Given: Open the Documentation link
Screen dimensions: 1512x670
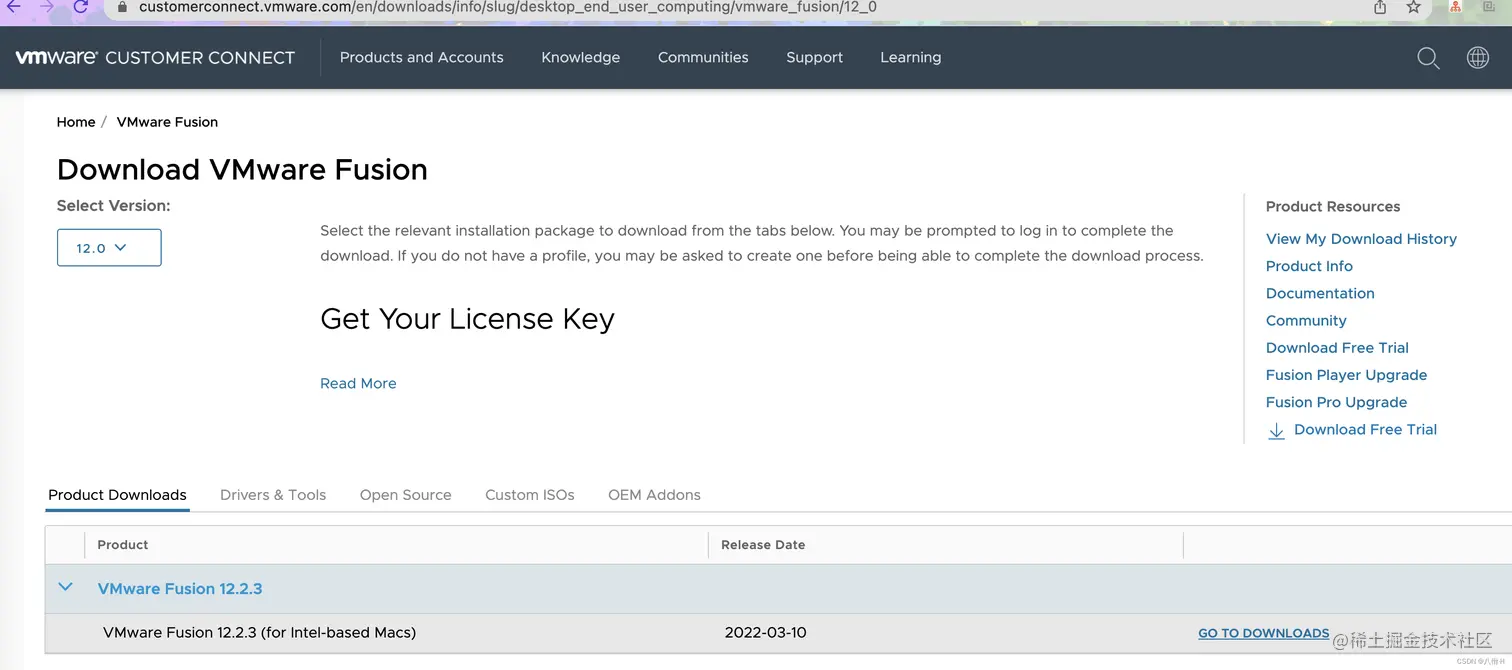Looking at the screenshot, I should (x=1320, y=293).
